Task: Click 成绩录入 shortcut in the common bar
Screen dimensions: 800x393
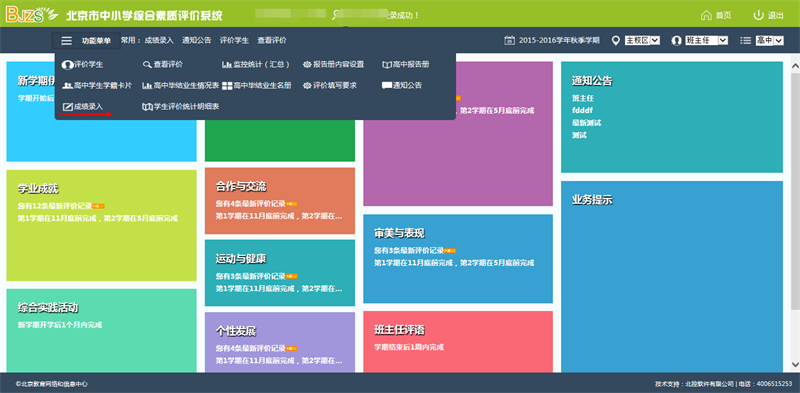Action: tap(159, 40)
